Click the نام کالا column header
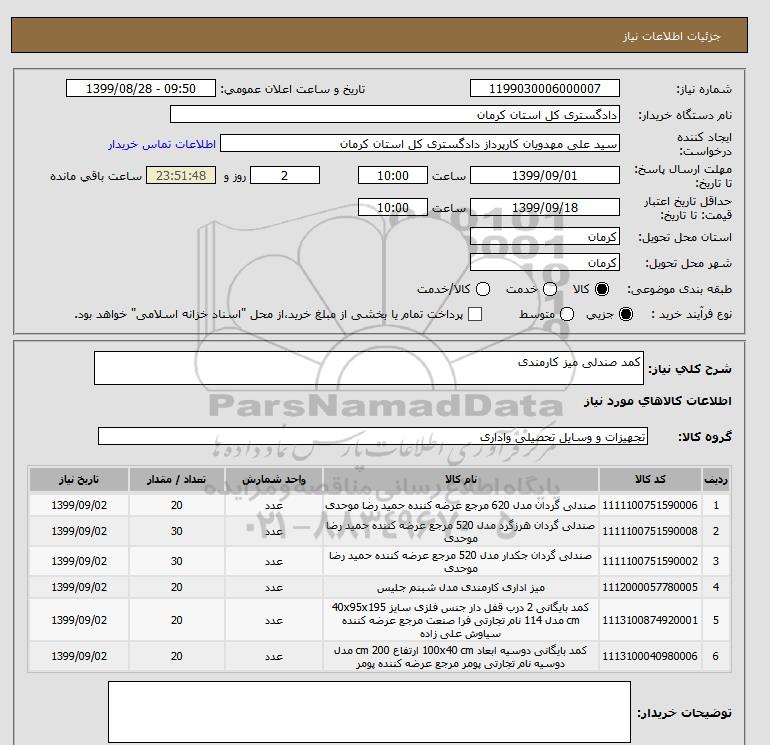 [461, 480]
